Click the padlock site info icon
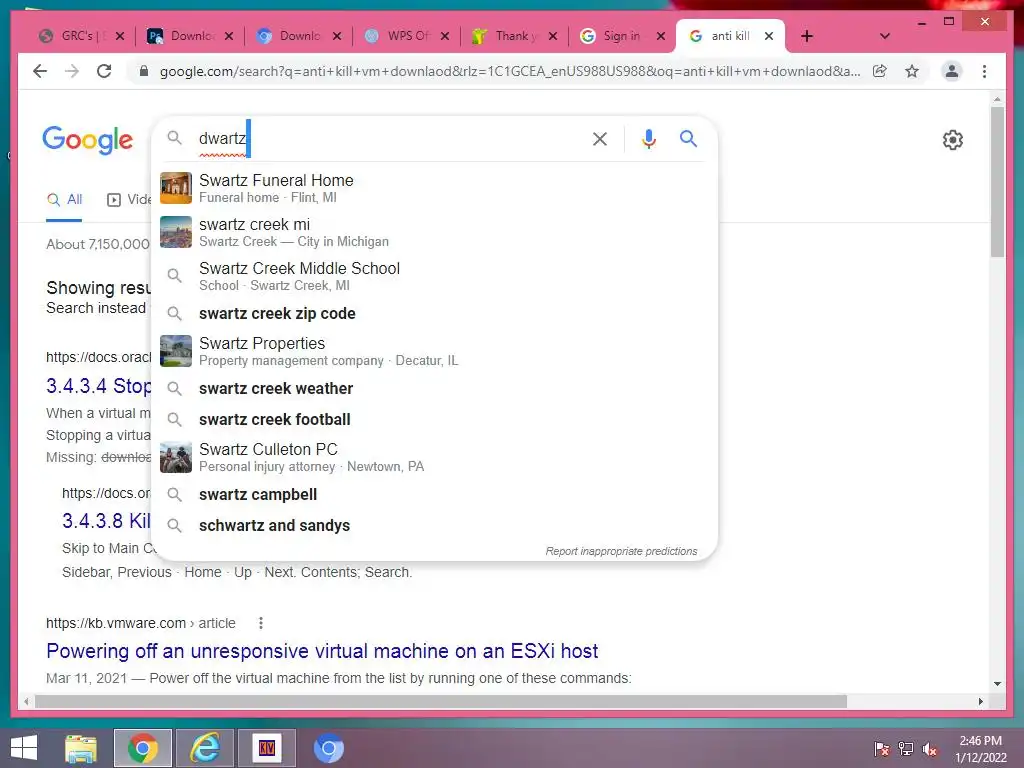Viewport: 1024px width, 768px height. [x=144, y=71]
